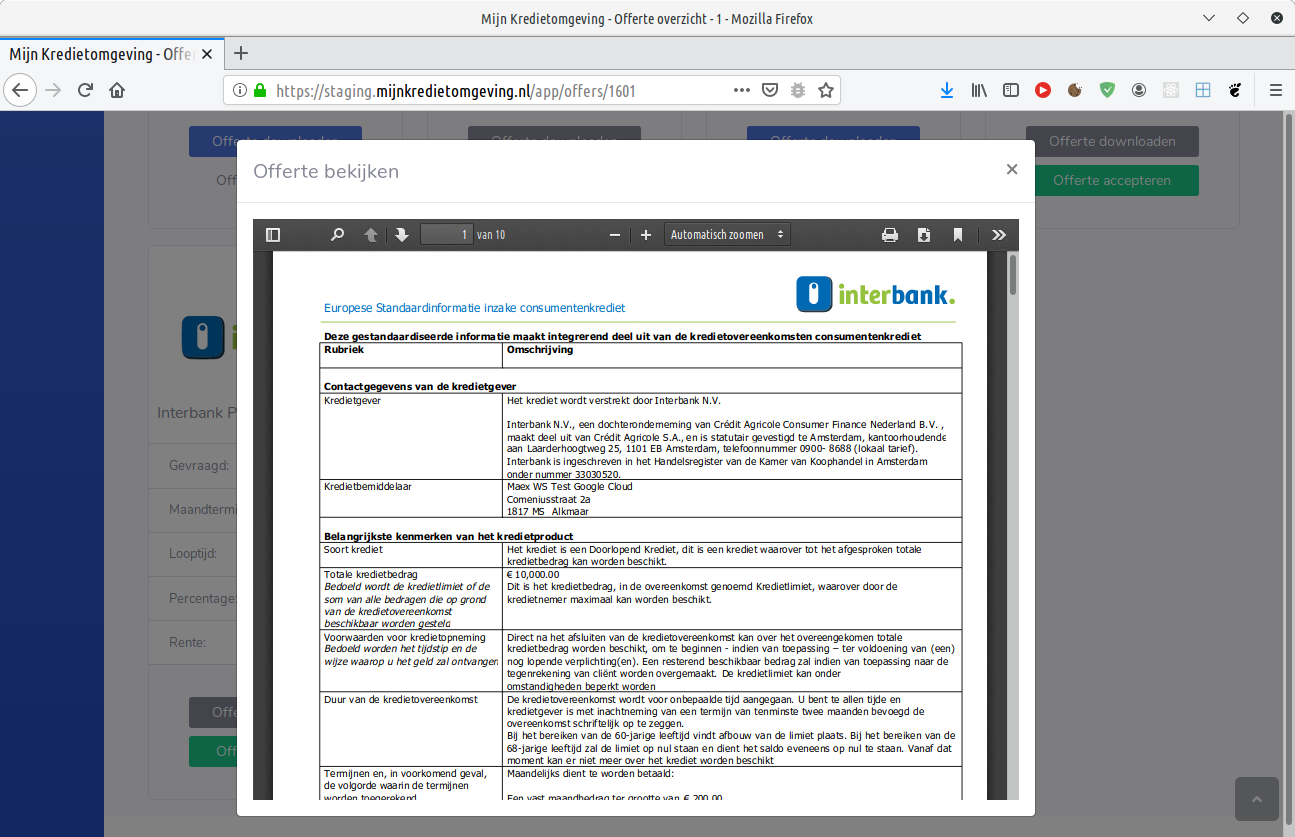
Task: Close the Offerte bekijken dialog
Action: pyautogui.click(x=1012, y=169)
